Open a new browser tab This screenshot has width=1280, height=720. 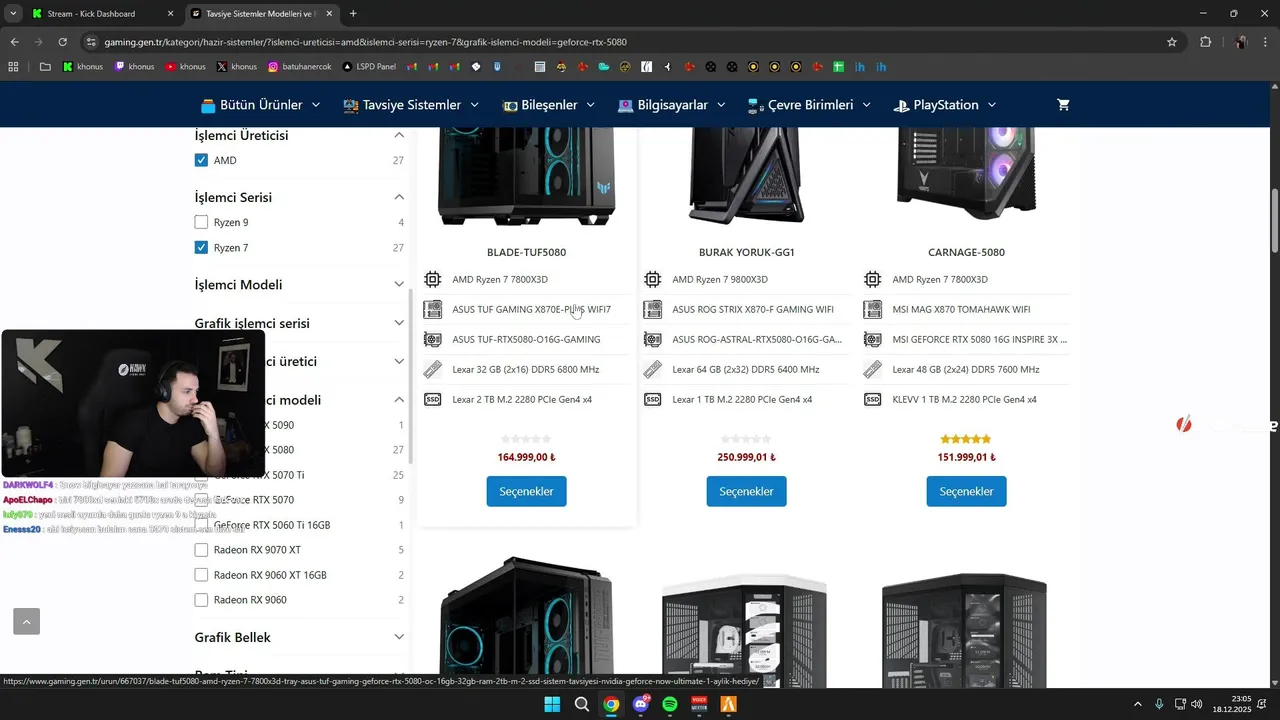coord(353,14)
